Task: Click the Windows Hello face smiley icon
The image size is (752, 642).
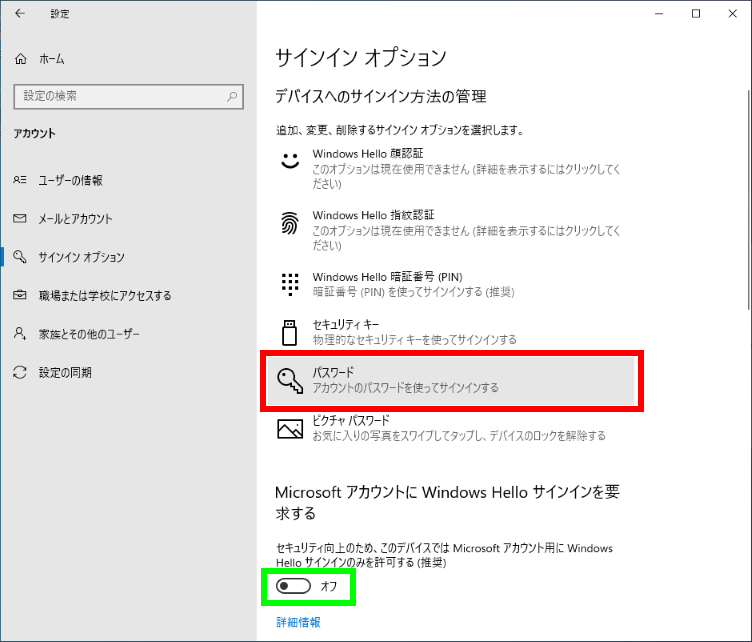Action: point(290,160)
